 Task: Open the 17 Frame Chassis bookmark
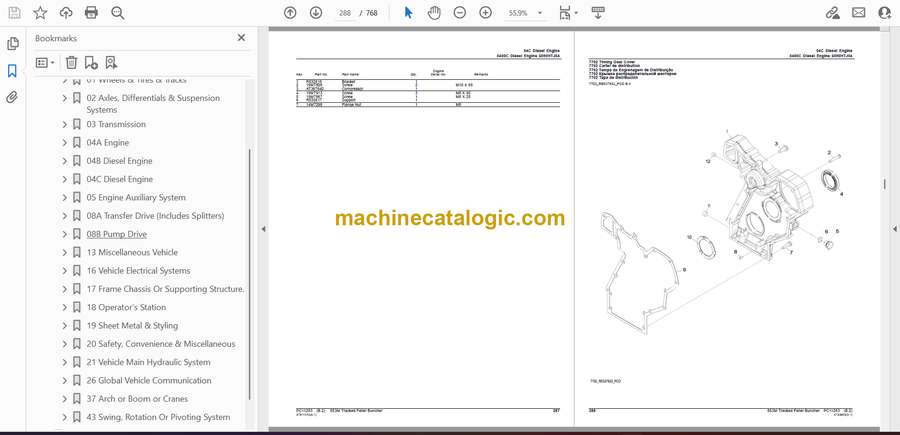[165, 289]
